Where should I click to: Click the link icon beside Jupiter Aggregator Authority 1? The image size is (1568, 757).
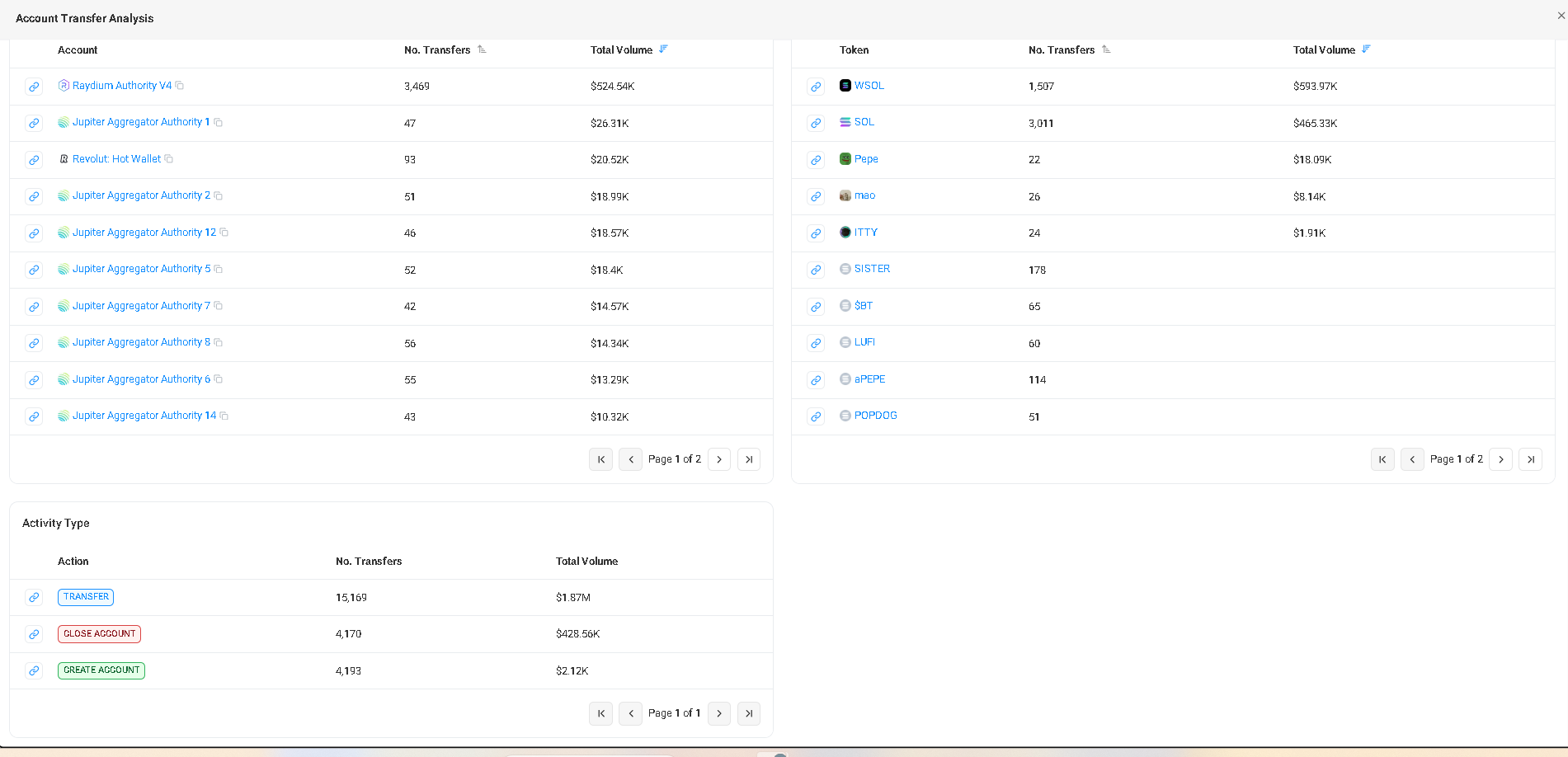(34, 123)
